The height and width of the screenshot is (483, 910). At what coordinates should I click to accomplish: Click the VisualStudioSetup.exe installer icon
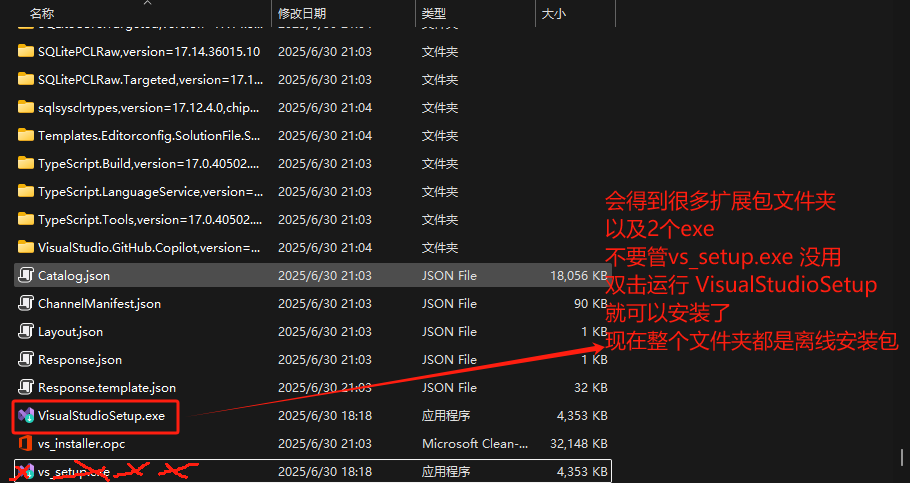pos(26,415)
